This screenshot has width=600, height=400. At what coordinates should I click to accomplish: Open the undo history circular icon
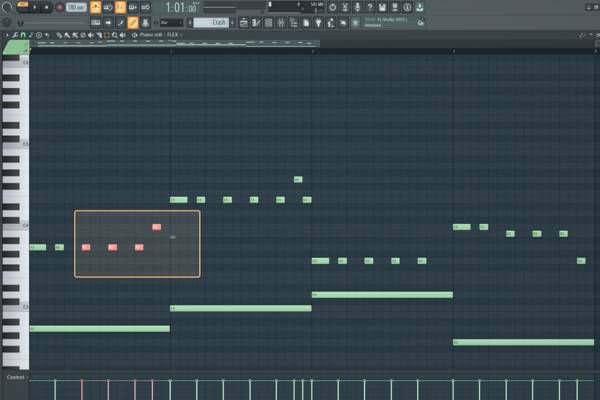pyautogui.click(x=333, y=7)
